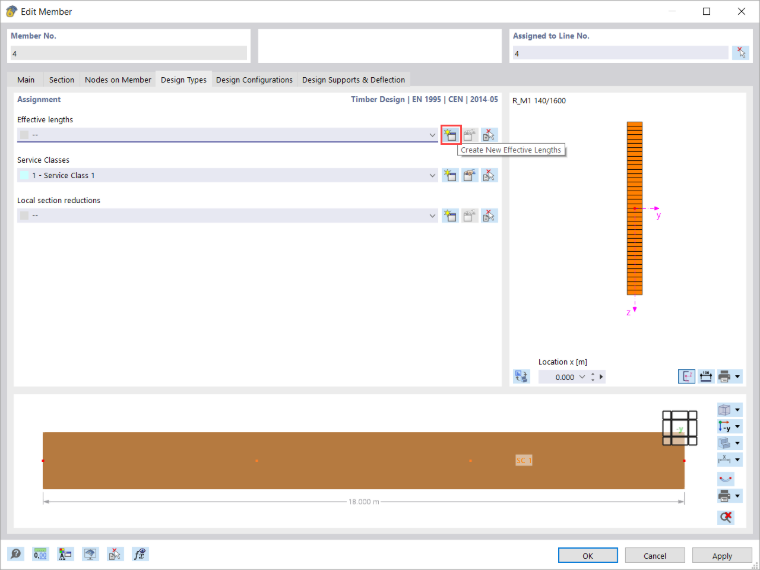This screenshot has width=760, height=570.
Task: Close the Edit Member dialog
Action: pos(741,11)
